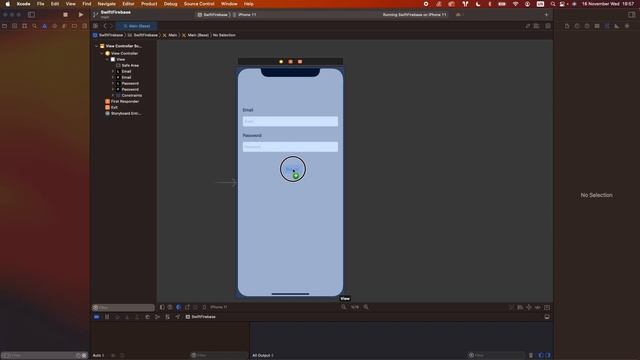Click the button below the Password field
Viewport: 640px width, 360px height.
tap(293, 169)
